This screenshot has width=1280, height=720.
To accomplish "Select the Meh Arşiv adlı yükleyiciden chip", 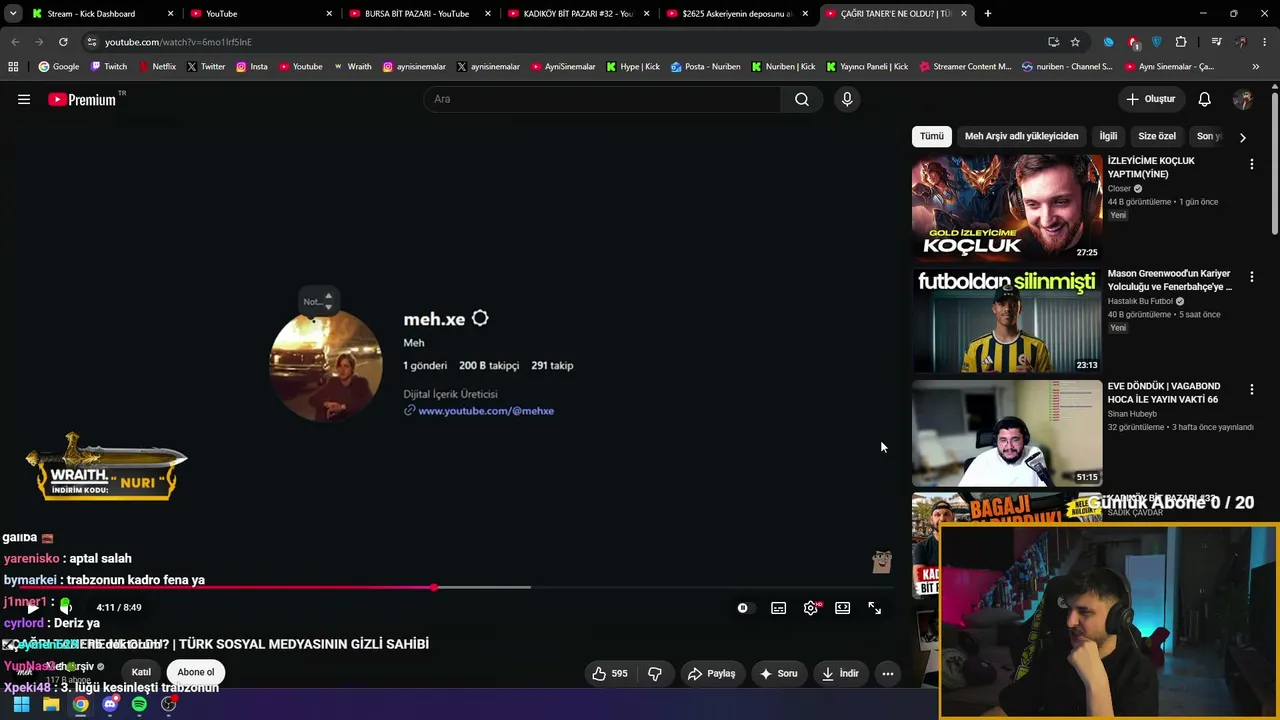I will pos(1022,136).
